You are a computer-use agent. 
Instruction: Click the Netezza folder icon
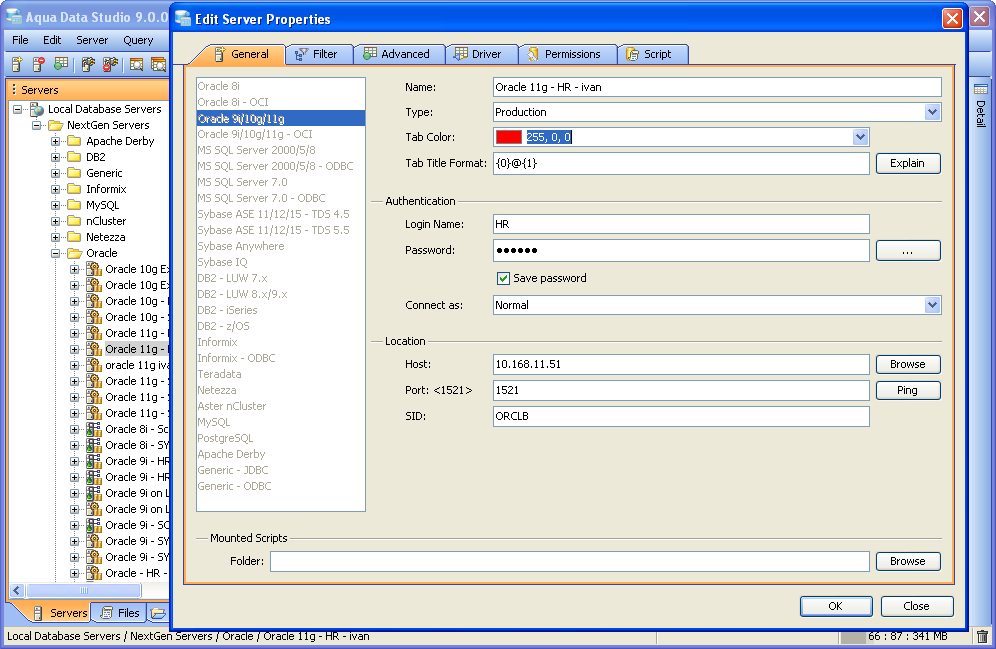point(74,237)
